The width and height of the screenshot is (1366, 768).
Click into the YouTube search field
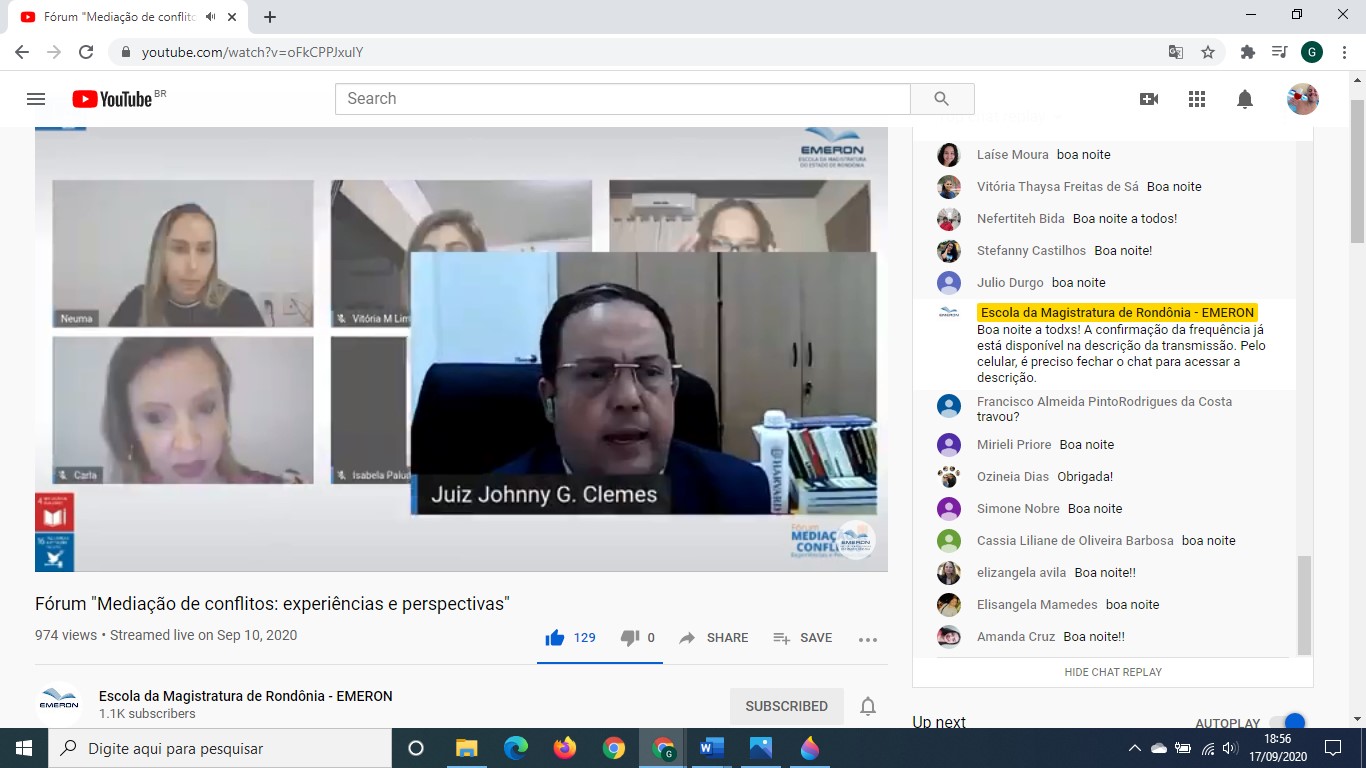[x=622, y=99]
